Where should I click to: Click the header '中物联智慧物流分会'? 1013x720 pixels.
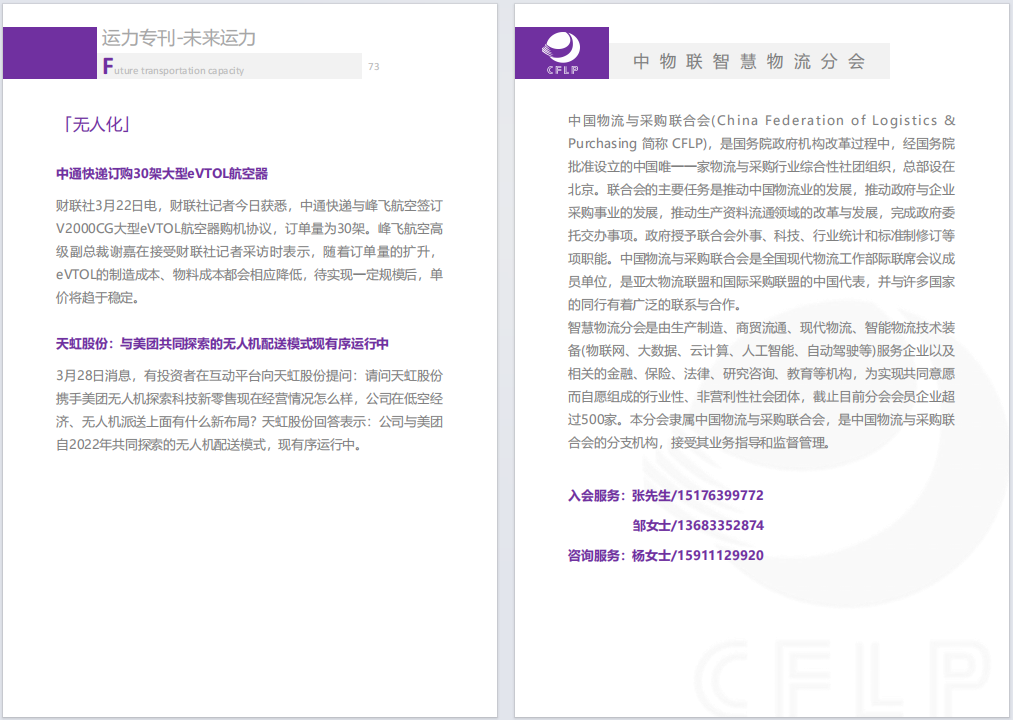point(749,61)
